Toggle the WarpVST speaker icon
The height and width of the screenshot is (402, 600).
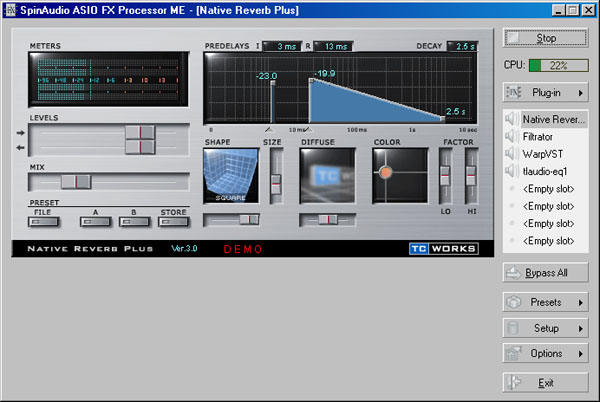[x=512, y=154]
